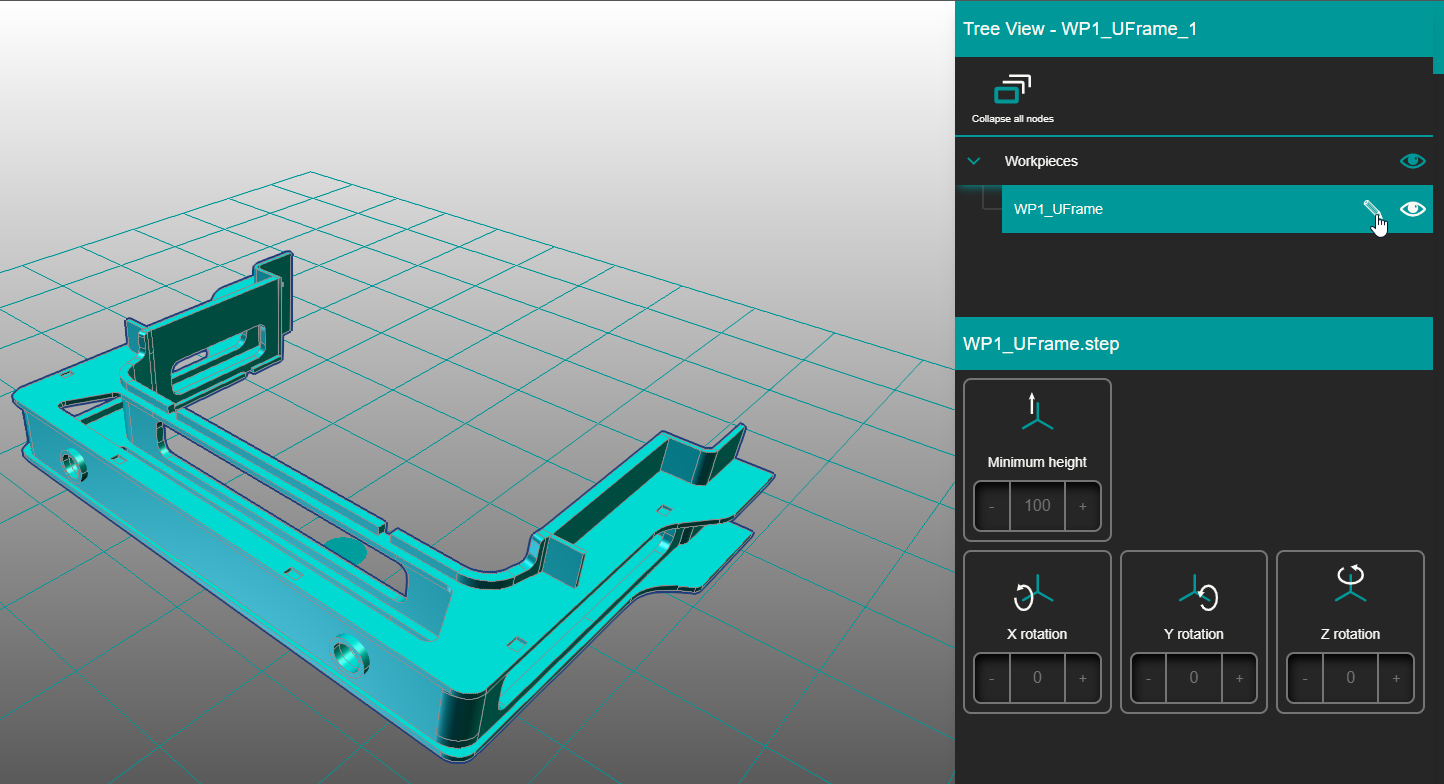Click the Collapse all nodes label
This screenshot has height=784, width=1444.
(1013, 118)
